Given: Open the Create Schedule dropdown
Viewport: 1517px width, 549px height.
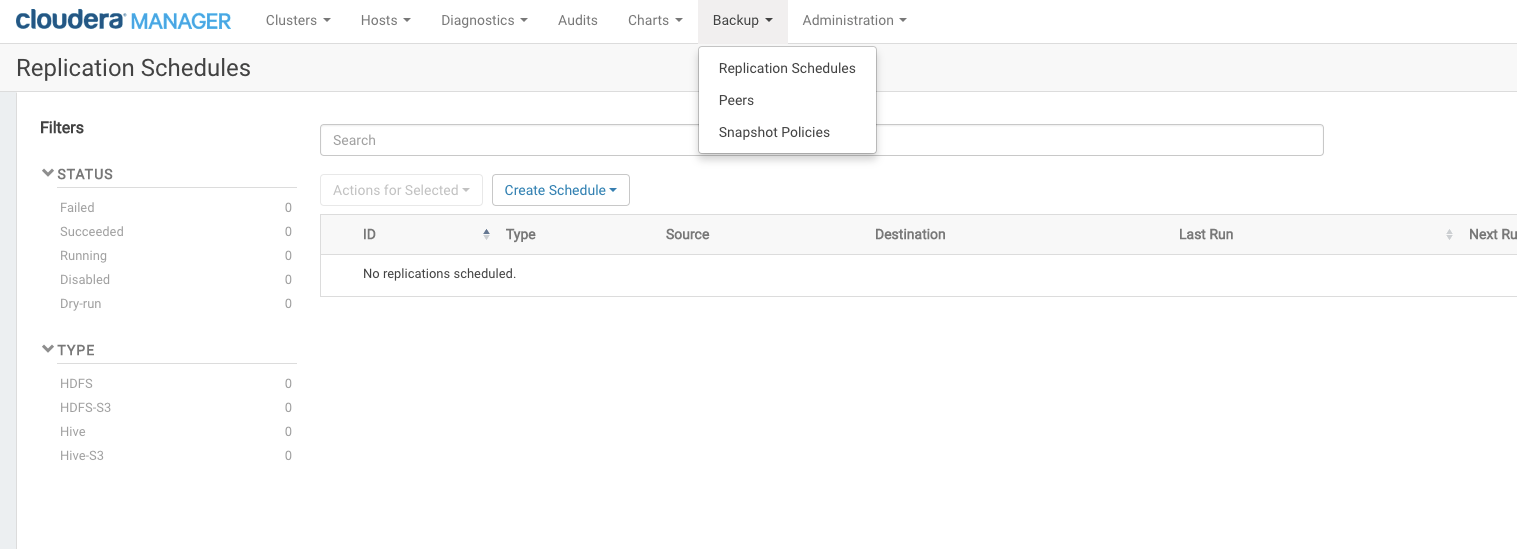Looking at the screenshot, I should click(560, 190).
